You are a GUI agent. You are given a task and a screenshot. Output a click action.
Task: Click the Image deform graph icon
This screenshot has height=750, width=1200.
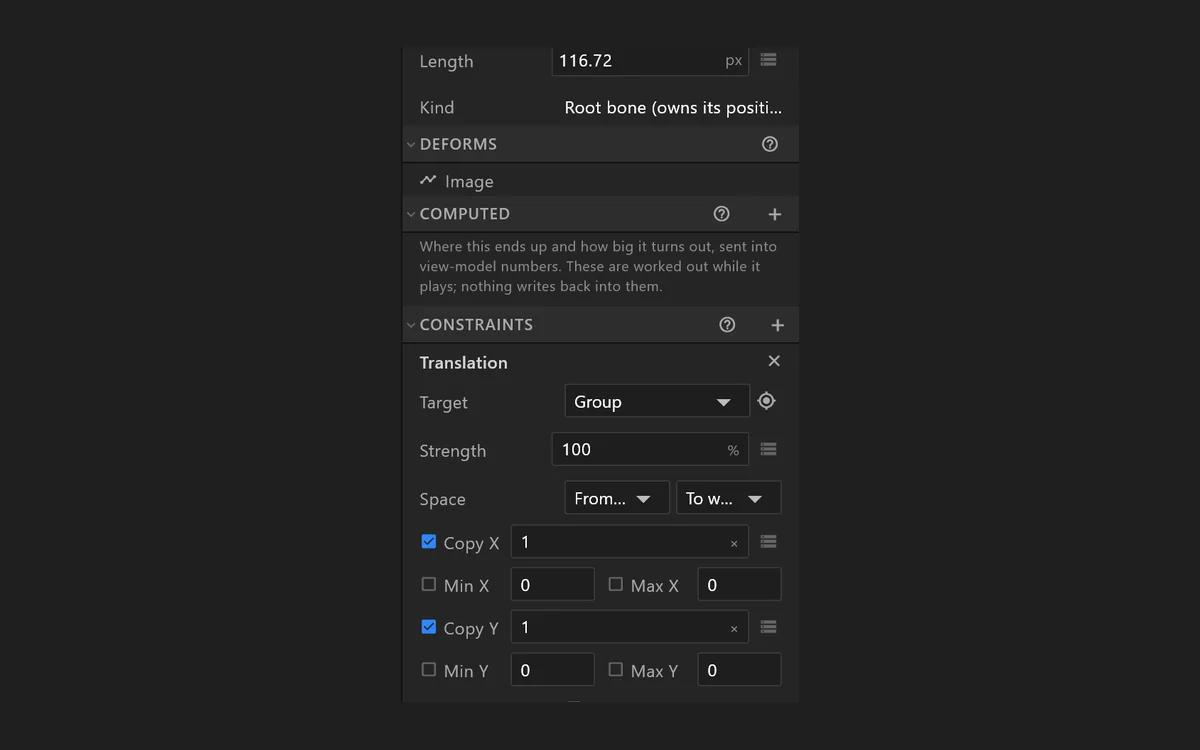(x=428, y=181)
